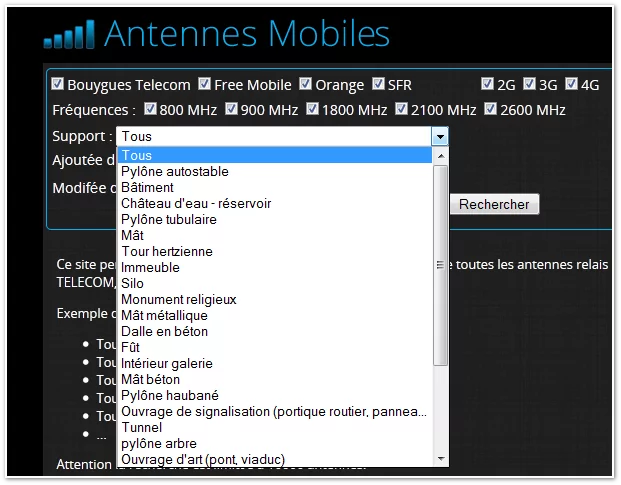Uncheck the Bouygues Telecom checkbox
621x485 pixels.
click(58, 84)
